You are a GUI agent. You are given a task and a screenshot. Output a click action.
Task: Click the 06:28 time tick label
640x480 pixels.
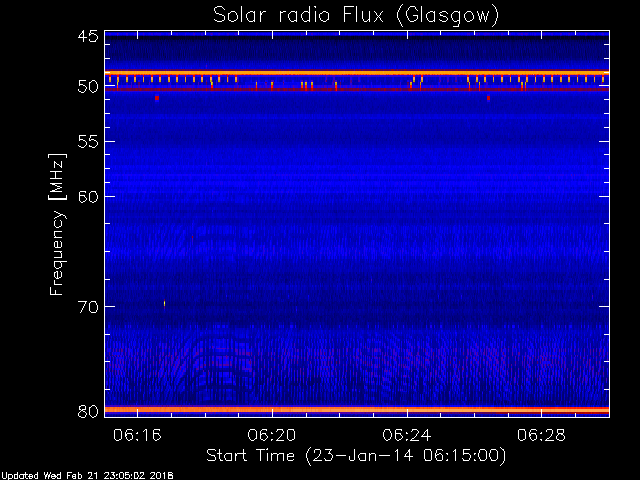(541, 435)
